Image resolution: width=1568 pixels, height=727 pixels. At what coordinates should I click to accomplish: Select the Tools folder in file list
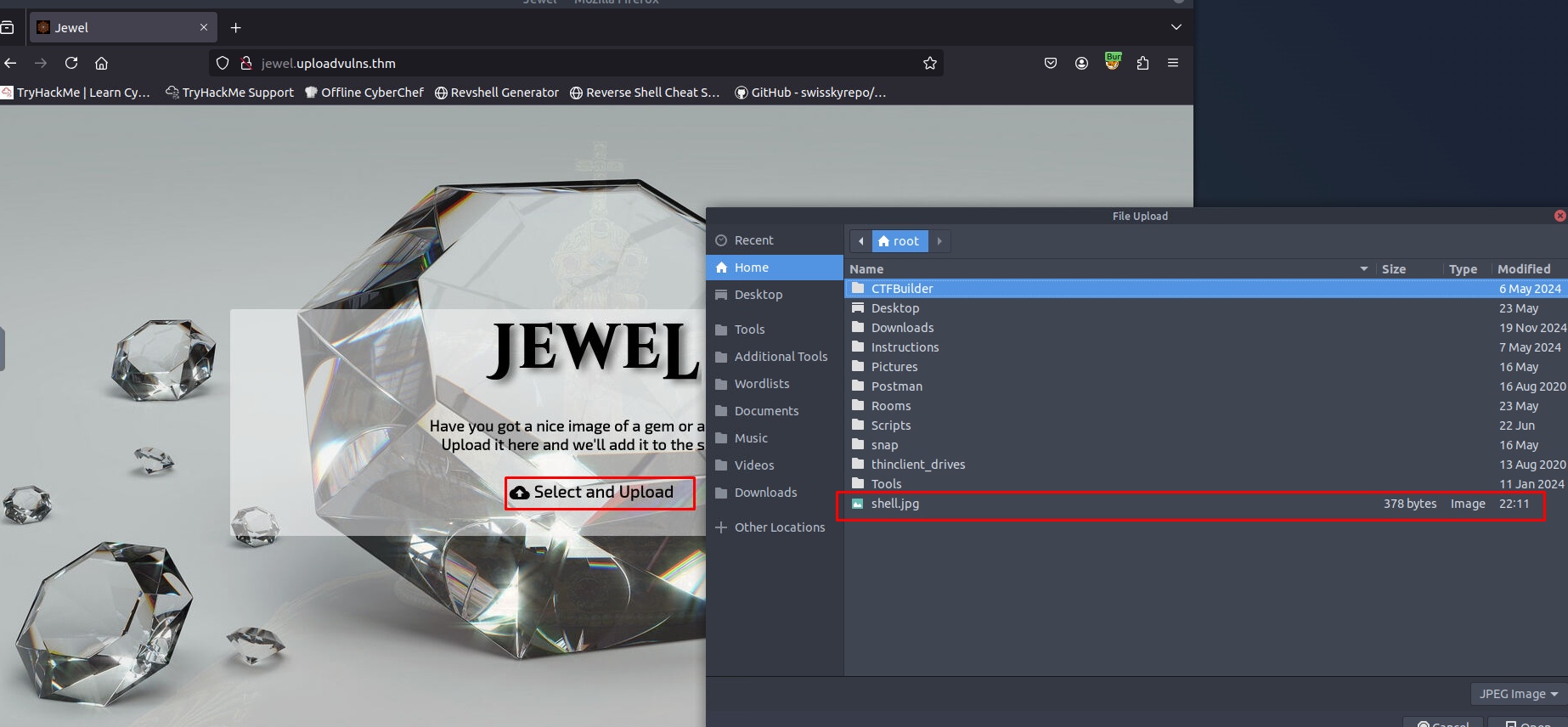[x=1206, y=484]
